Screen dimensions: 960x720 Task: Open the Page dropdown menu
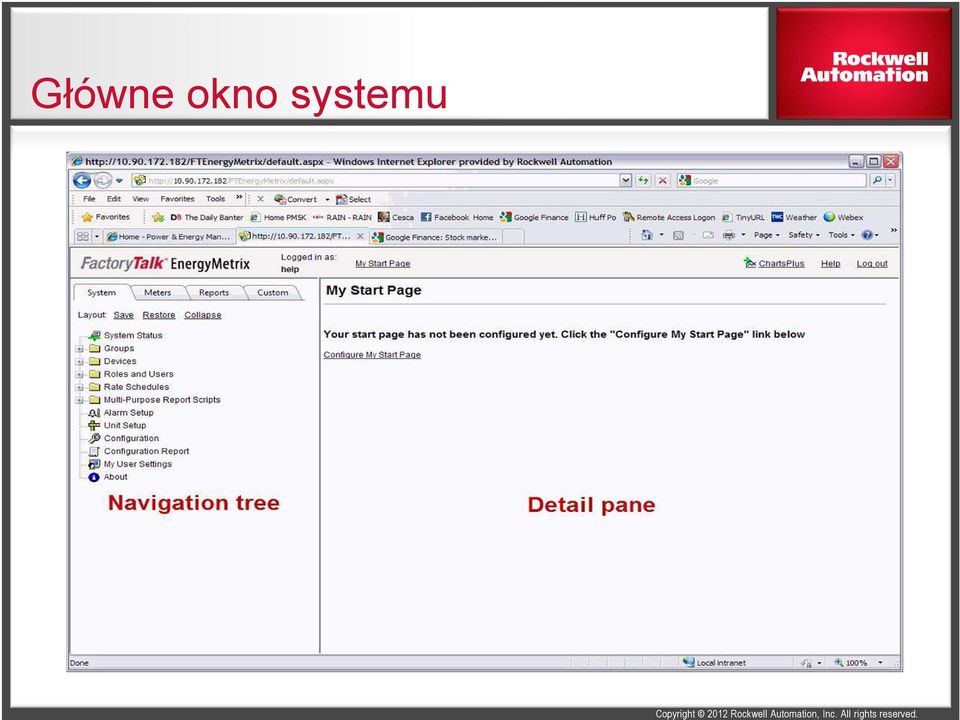tap(767, 235)
